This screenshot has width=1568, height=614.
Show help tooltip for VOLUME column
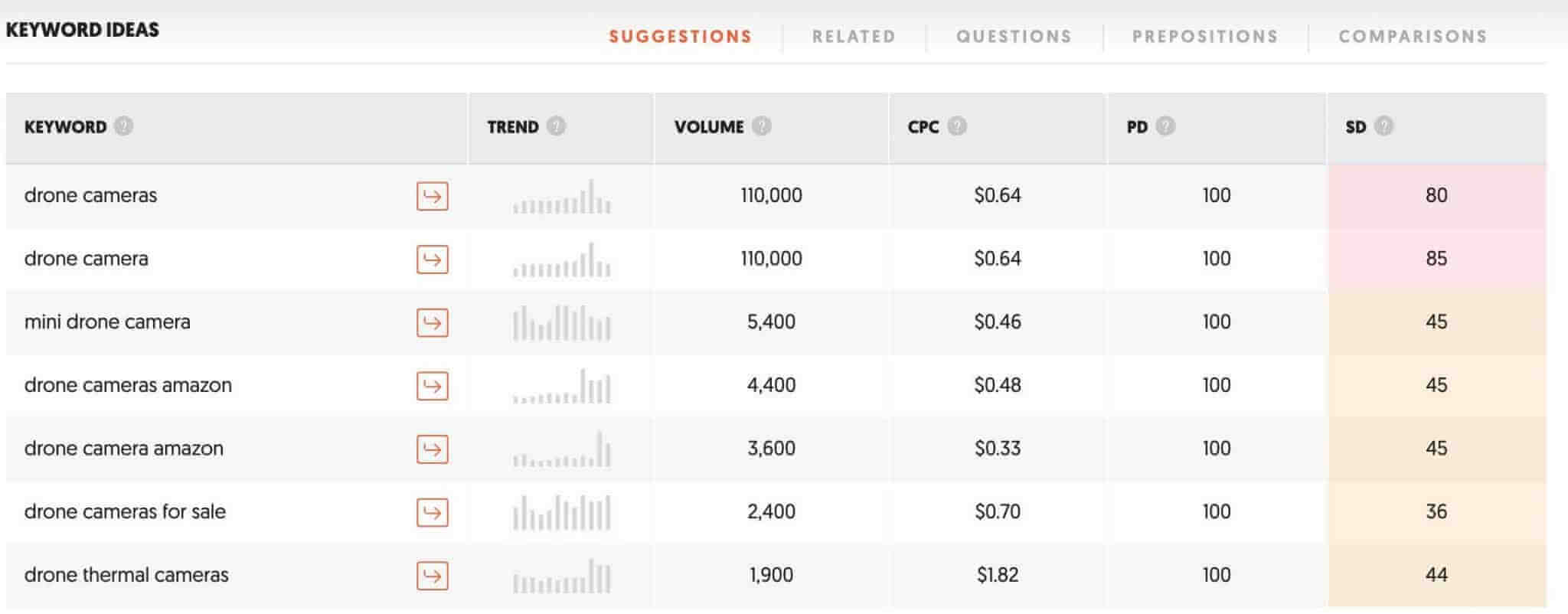[761, 126]
